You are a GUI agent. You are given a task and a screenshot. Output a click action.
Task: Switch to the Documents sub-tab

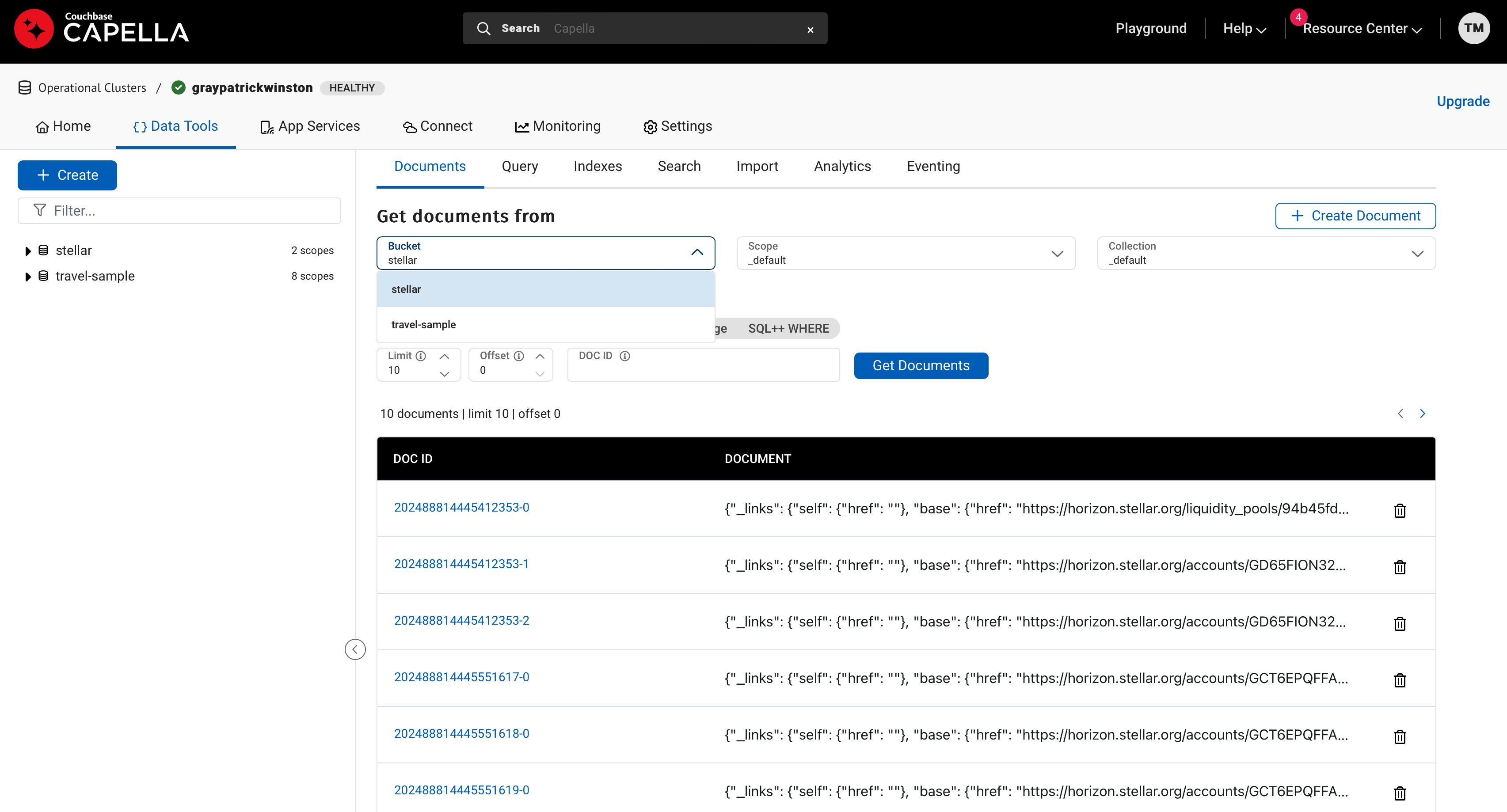[430, 166]
